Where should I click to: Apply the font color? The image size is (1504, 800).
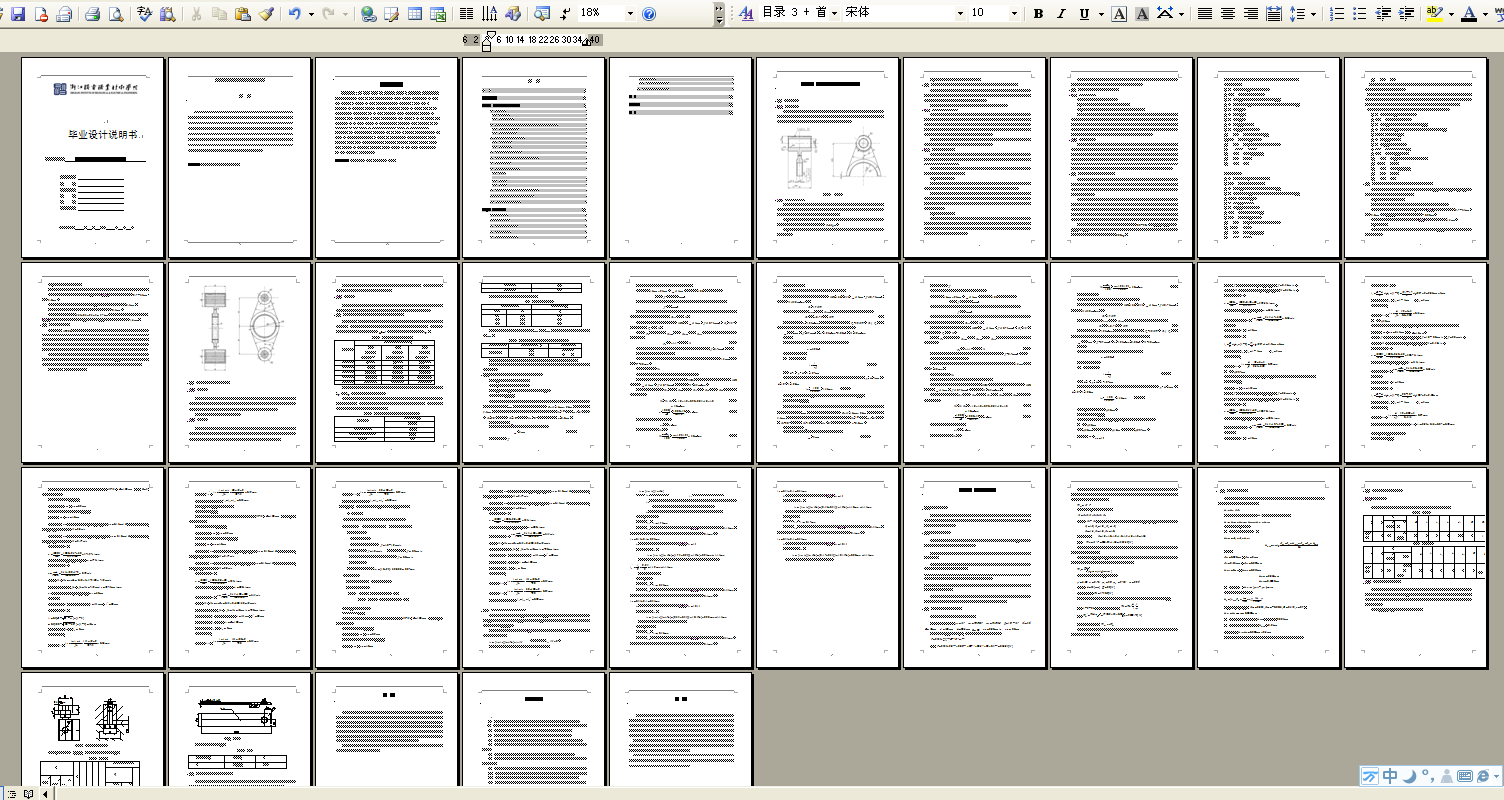coord(1469,14)
